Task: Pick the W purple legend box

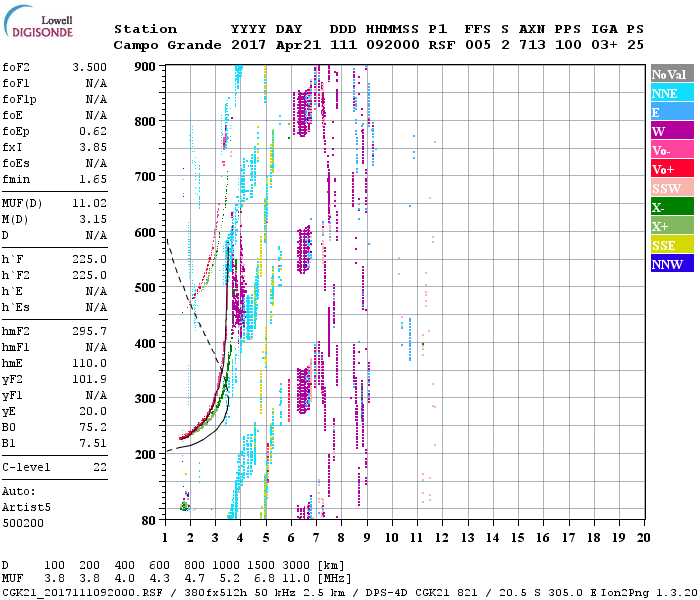Action: [x=671, y=131]
